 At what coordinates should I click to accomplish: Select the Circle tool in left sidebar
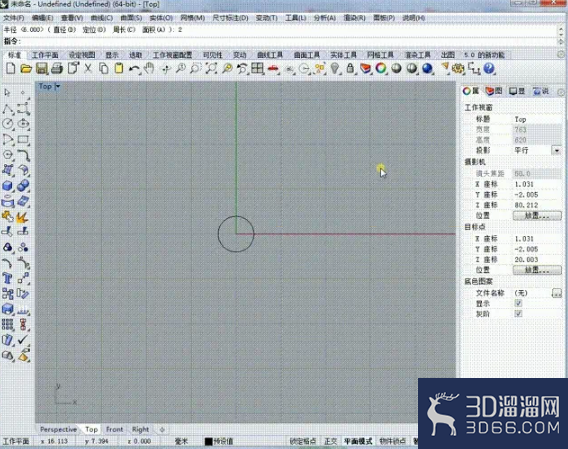8,124
